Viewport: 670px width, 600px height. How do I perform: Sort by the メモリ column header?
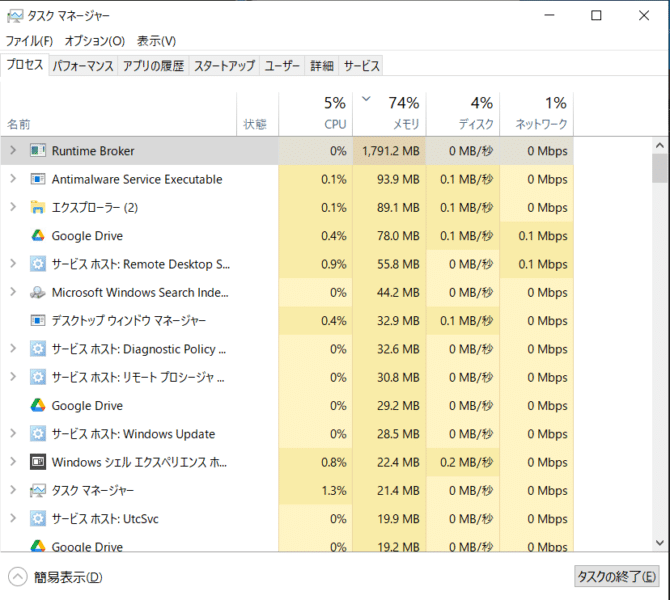(x=389, y=115)
